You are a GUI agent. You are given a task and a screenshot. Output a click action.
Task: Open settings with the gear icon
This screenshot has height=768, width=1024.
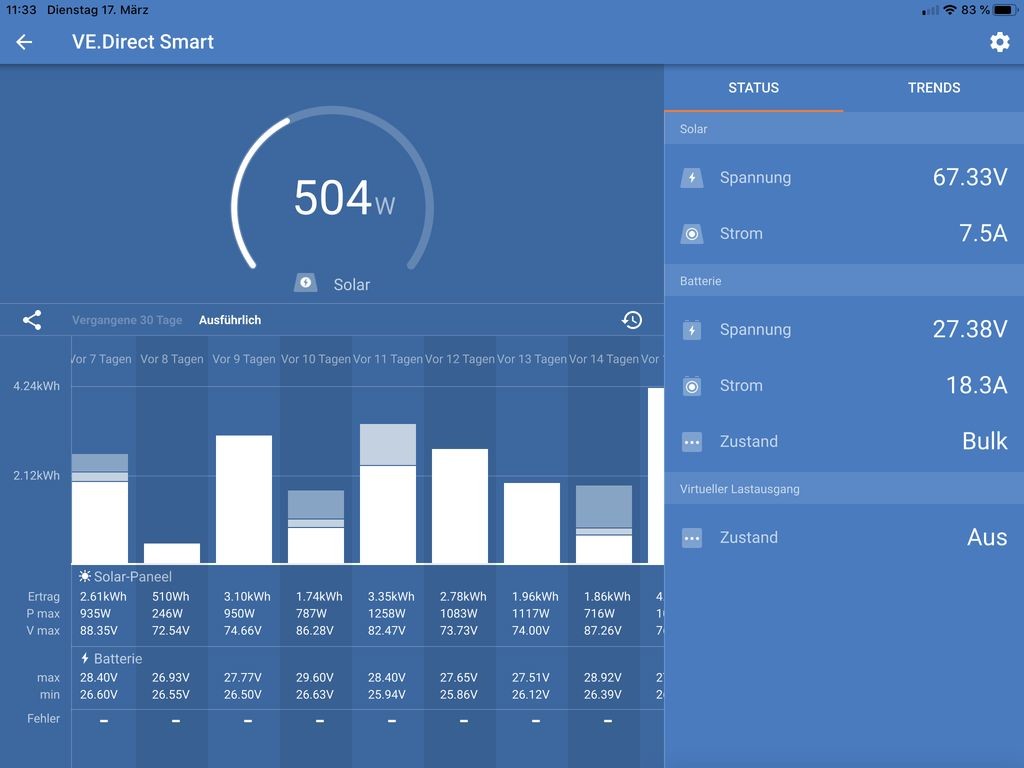(x=999, y=42)
